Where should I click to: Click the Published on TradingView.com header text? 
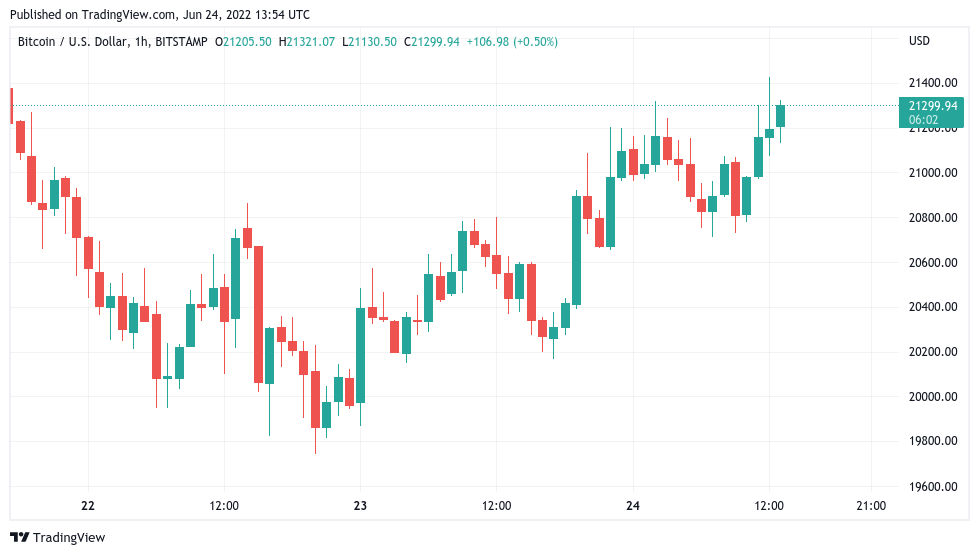tap(160, 14)
